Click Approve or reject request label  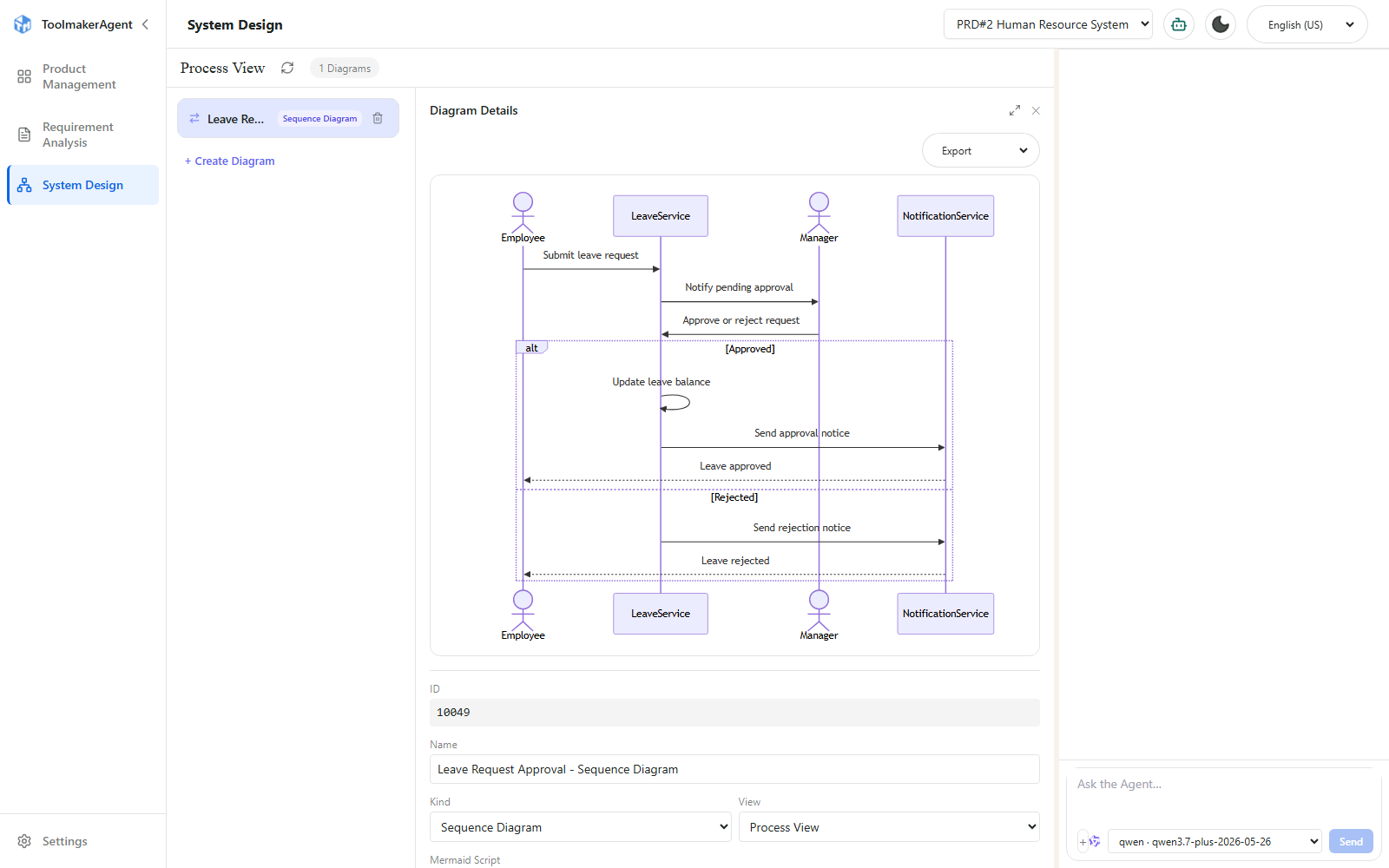(741, 320)
